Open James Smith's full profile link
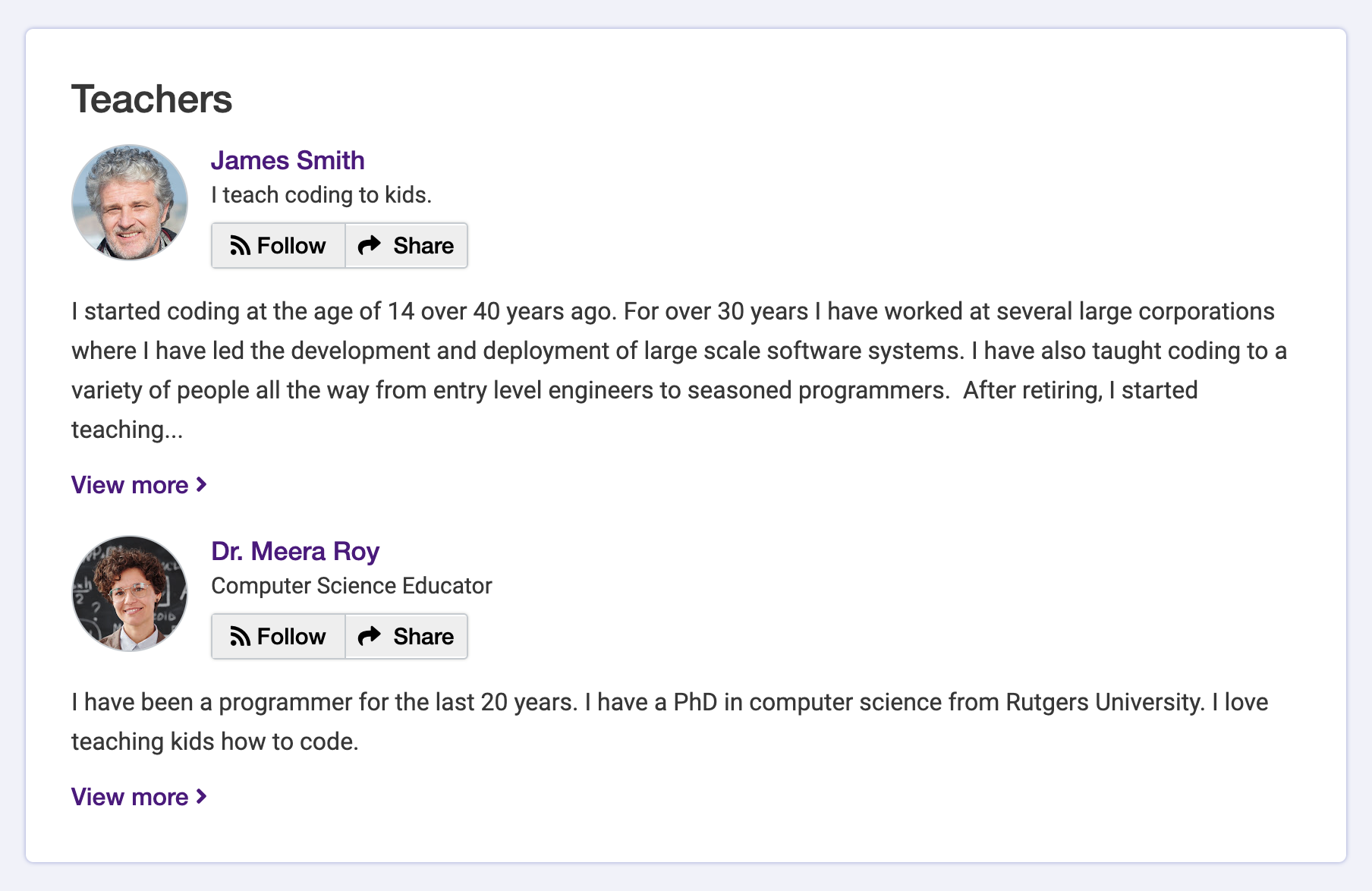The height and width of the screenshot is (891, 1372). coord(288,160)
